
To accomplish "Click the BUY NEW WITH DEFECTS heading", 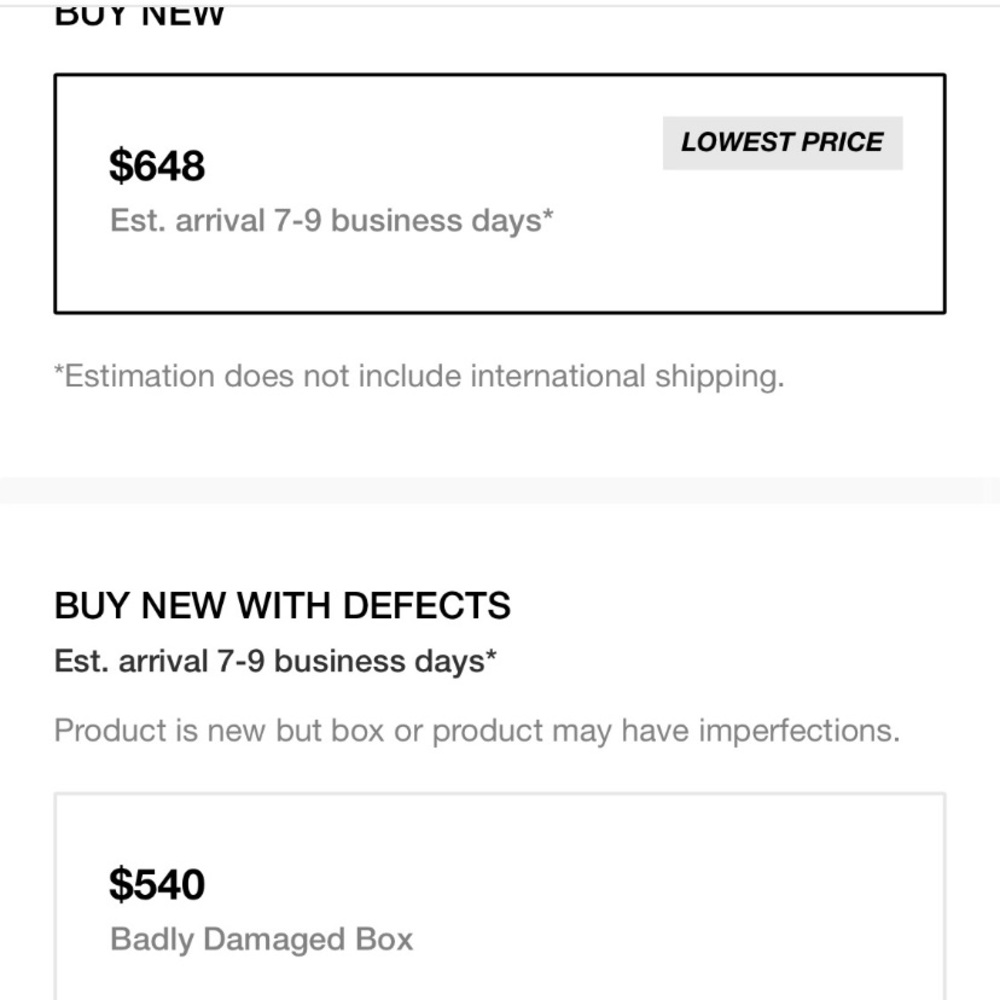I will point(282,606).
